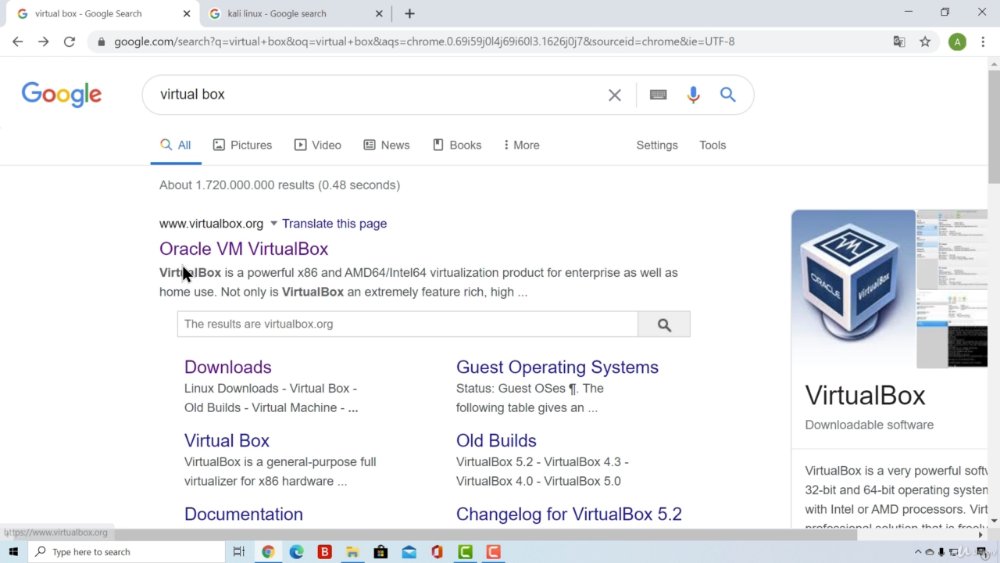Open the Mail app from the taskbar
Screen dimensions: 1000x563
(409, 552)
